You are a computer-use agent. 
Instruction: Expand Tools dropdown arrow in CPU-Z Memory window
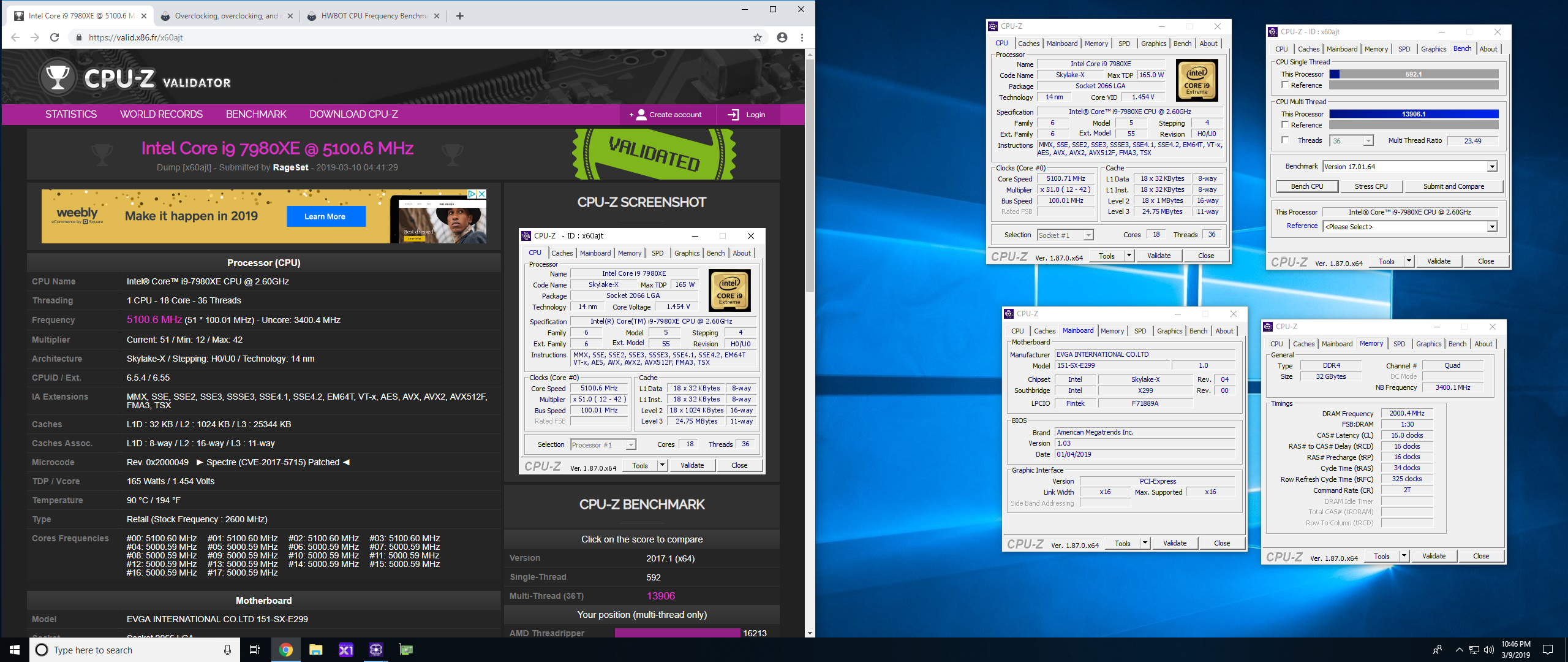tap(1404, 556)
